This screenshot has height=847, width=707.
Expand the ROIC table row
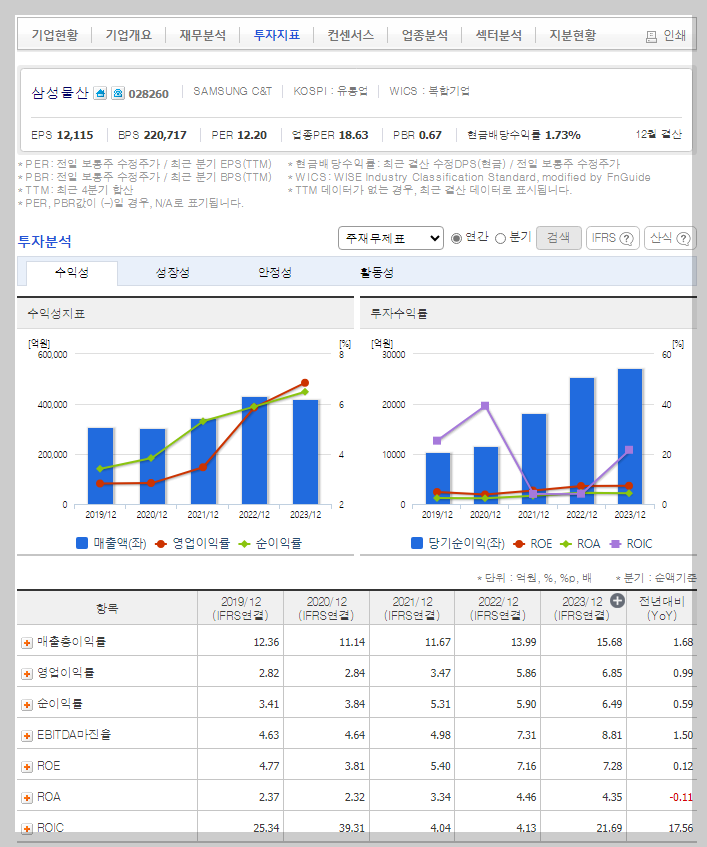pyautogui.click(x=26, y=829)
